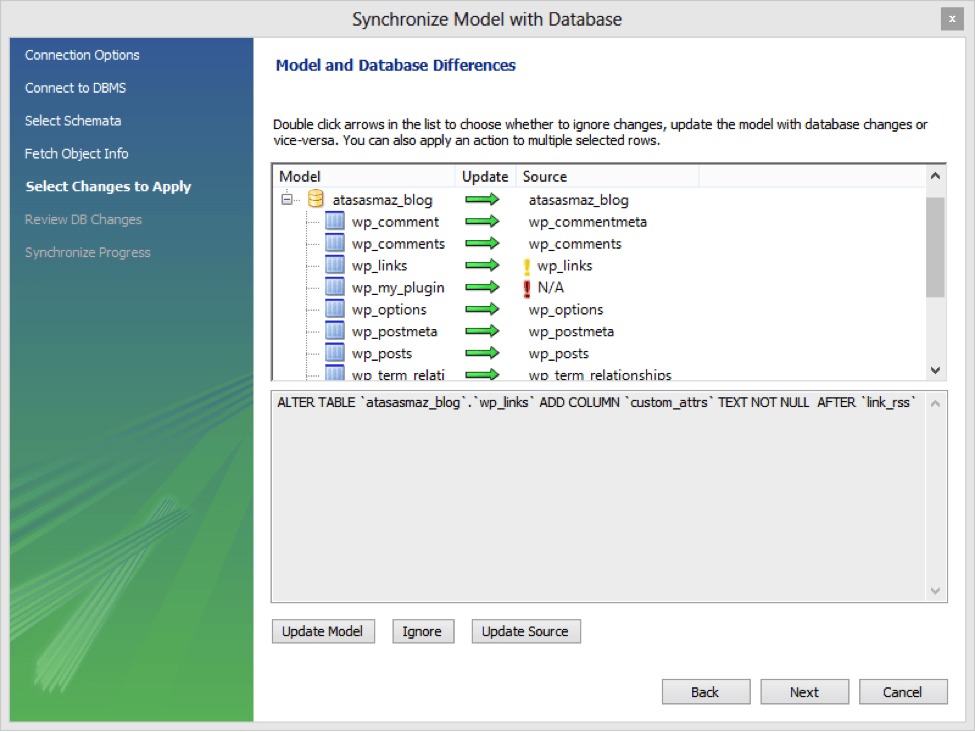Click the ALTER TABLE SQL statement text
Screen dimensions: 975x732
click(x=596, y=402)
